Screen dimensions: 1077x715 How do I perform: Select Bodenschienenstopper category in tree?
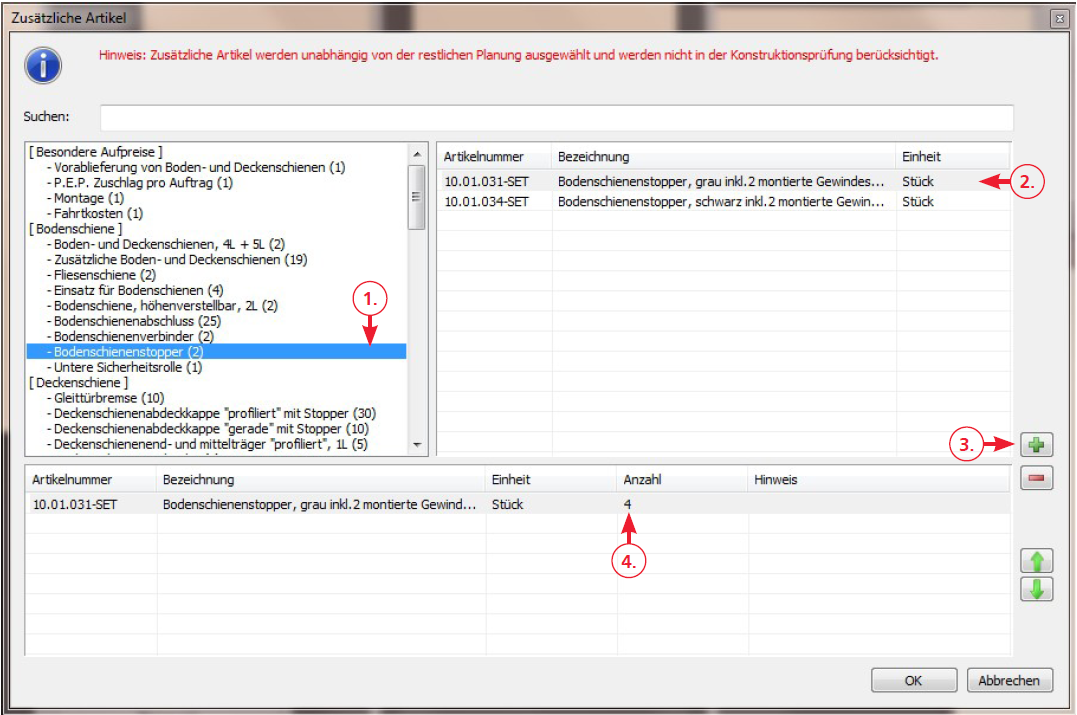click(128, 352)
